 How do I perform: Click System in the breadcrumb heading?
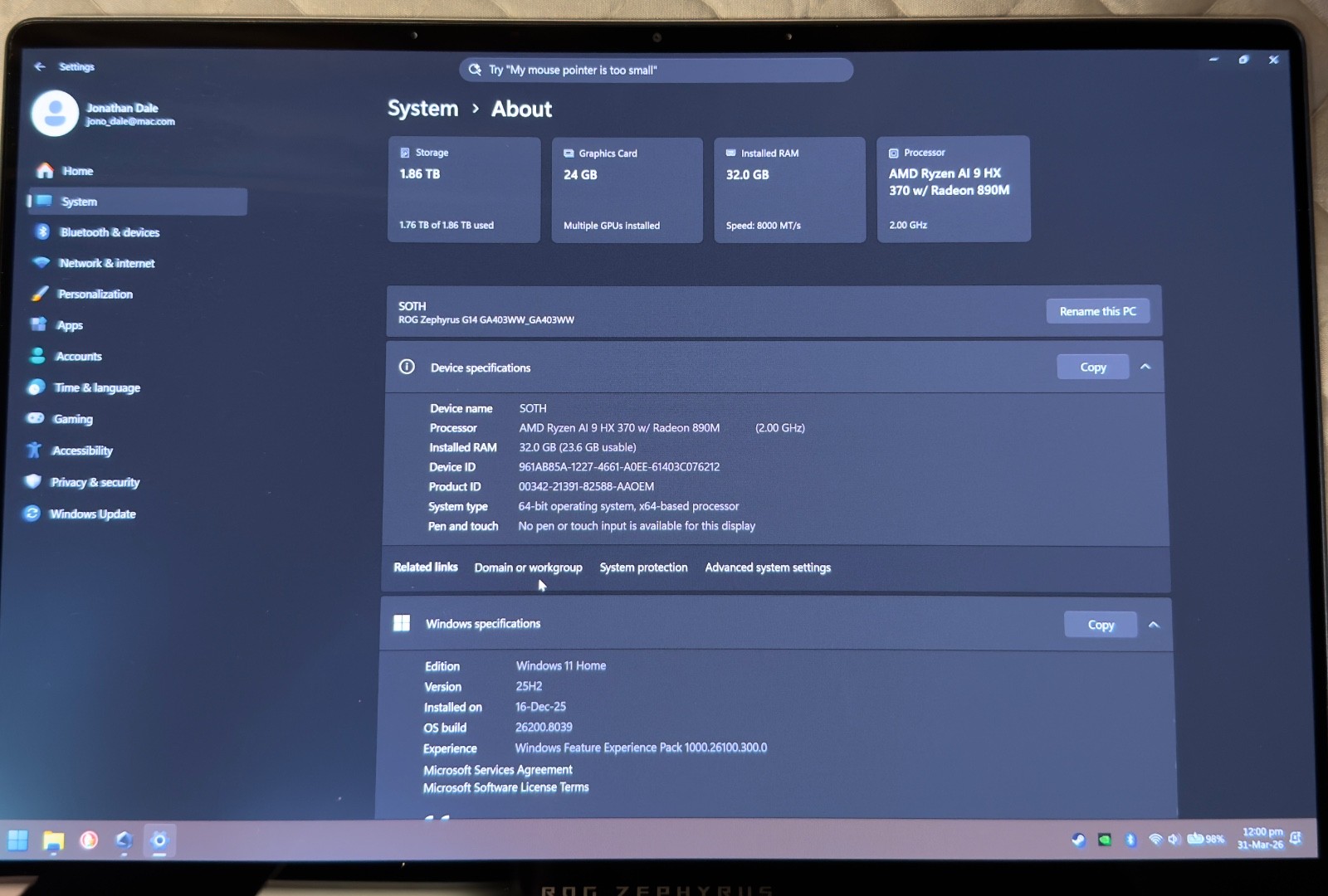[x=422, y=109]
